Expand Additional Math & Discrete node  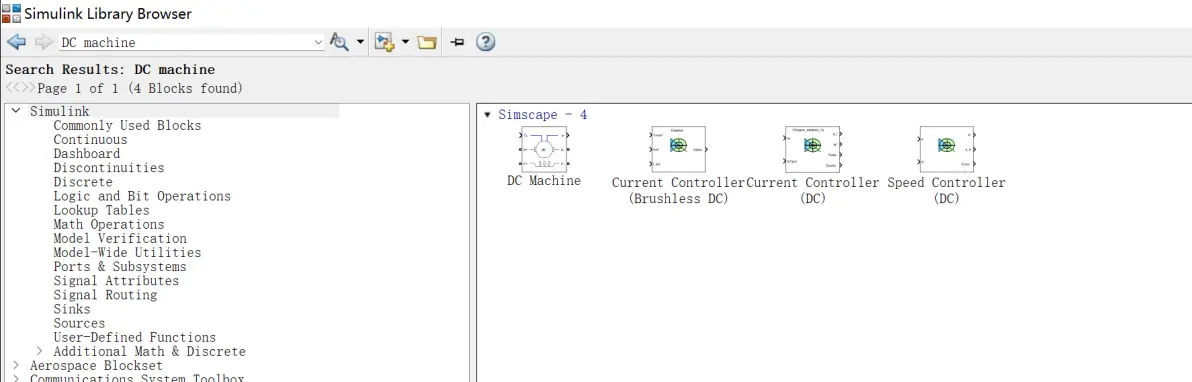point(40,352)
